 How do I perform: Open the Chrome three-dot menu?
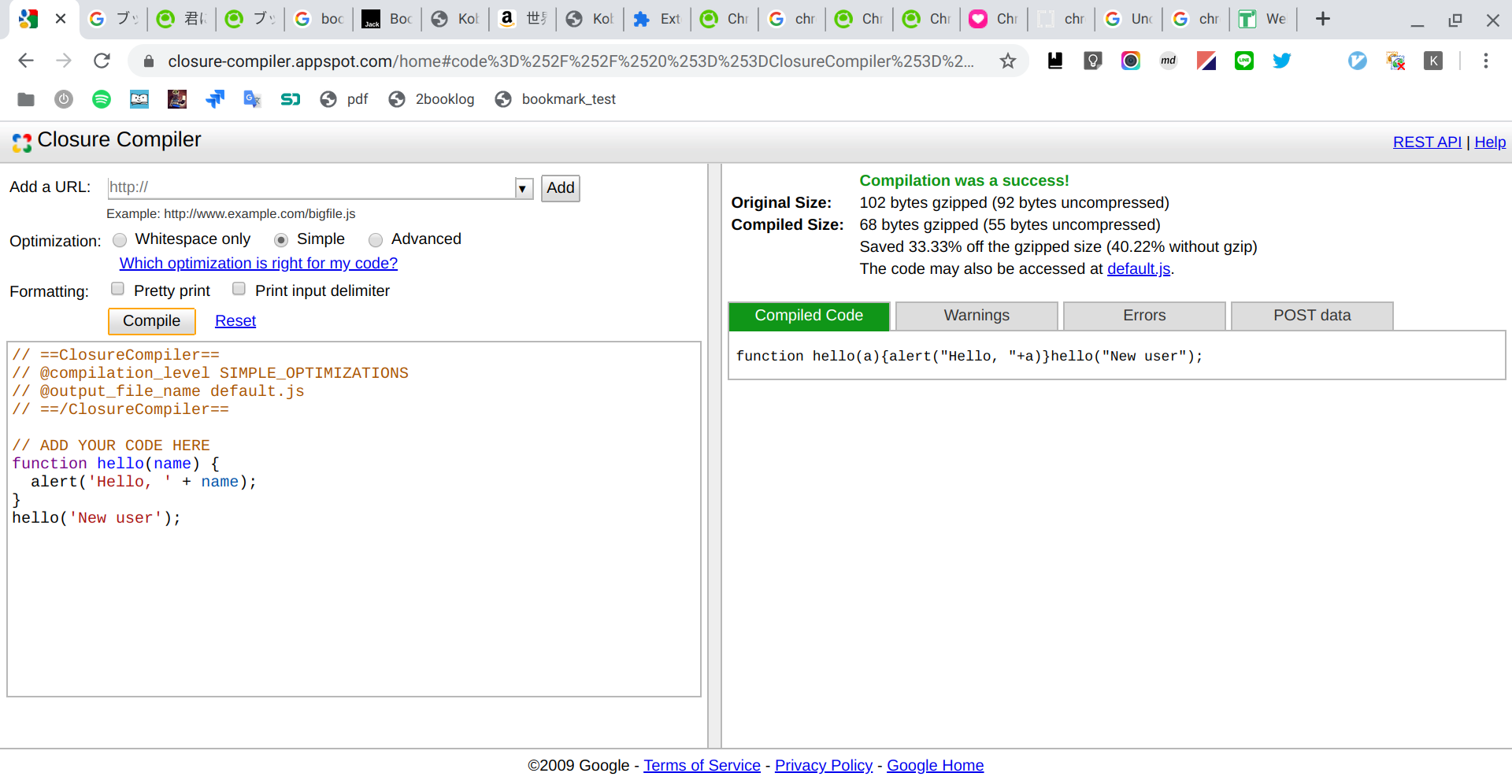click(x=1486, y=61)
